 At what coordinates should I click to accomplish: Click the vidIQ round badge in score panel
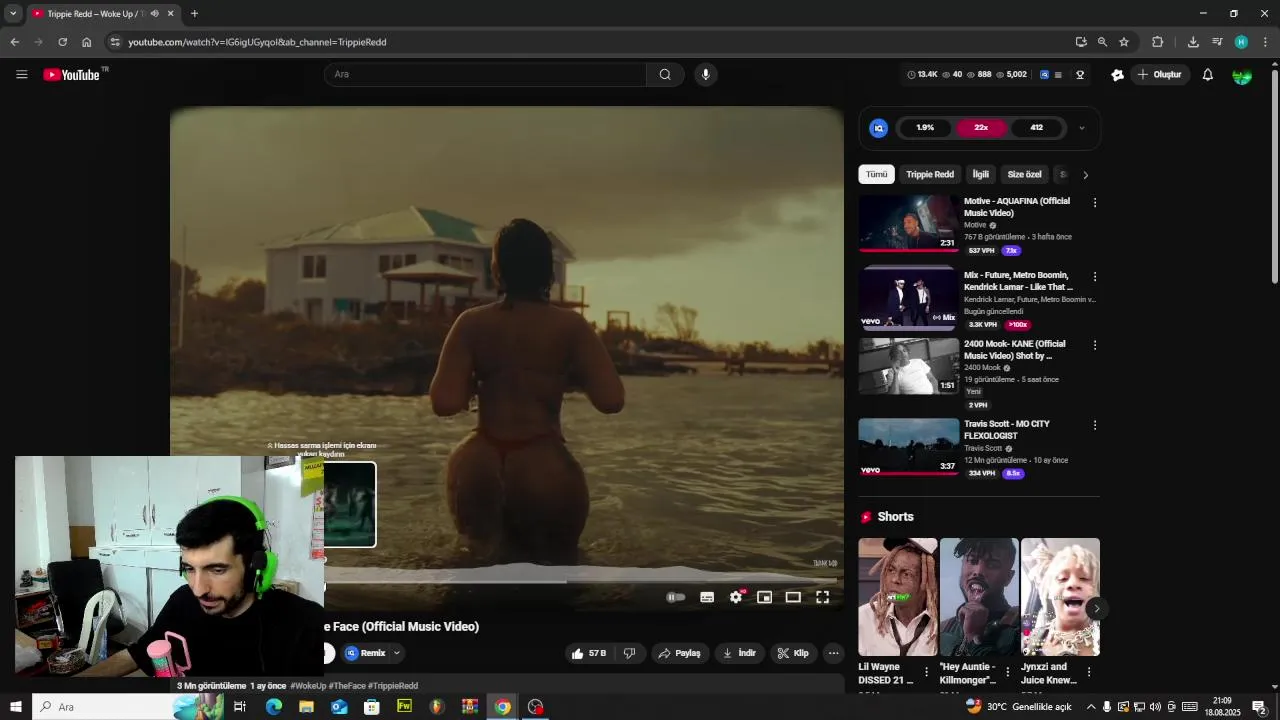[878, 128]
